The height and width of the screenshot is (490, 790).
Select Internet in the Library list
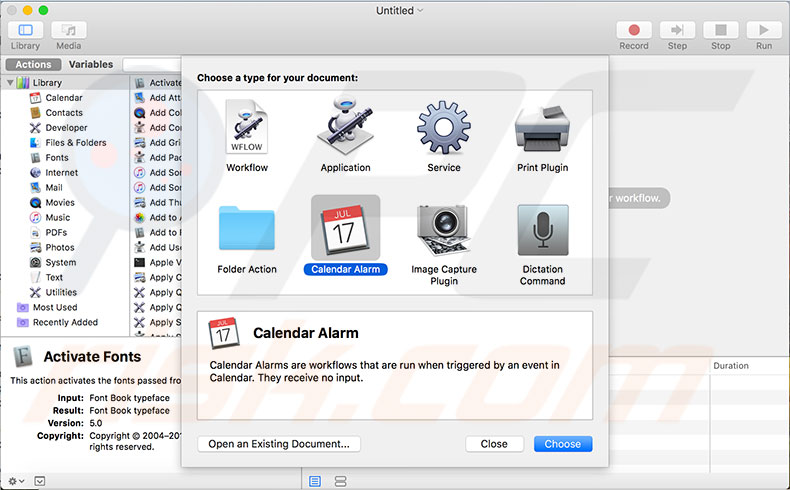click(x=61, y=173)
